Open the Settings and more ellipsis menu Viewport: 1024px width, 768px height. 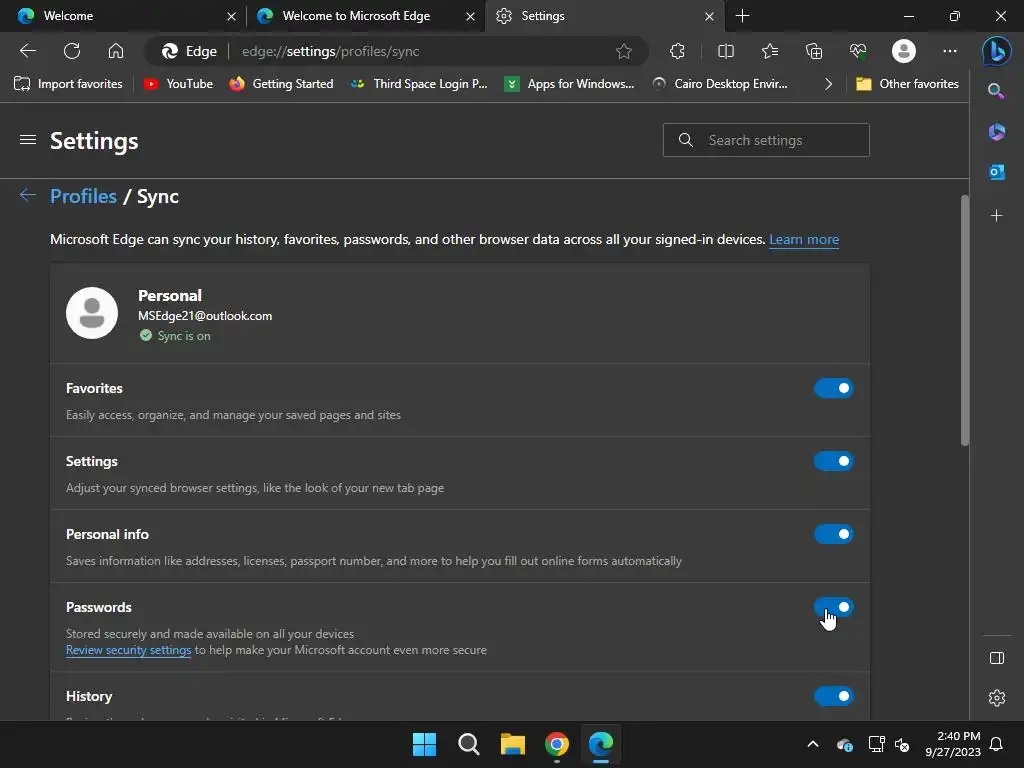tap(950, 51)
